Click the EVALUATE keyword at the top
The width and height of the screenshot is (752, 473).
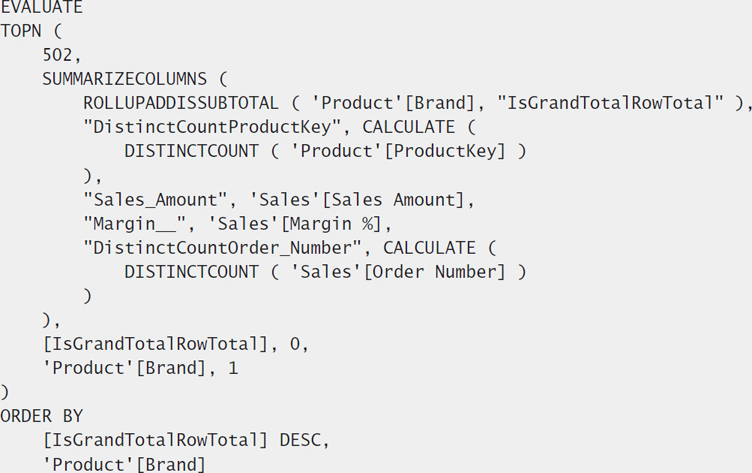pyautogui.click(x=41, y=7)
